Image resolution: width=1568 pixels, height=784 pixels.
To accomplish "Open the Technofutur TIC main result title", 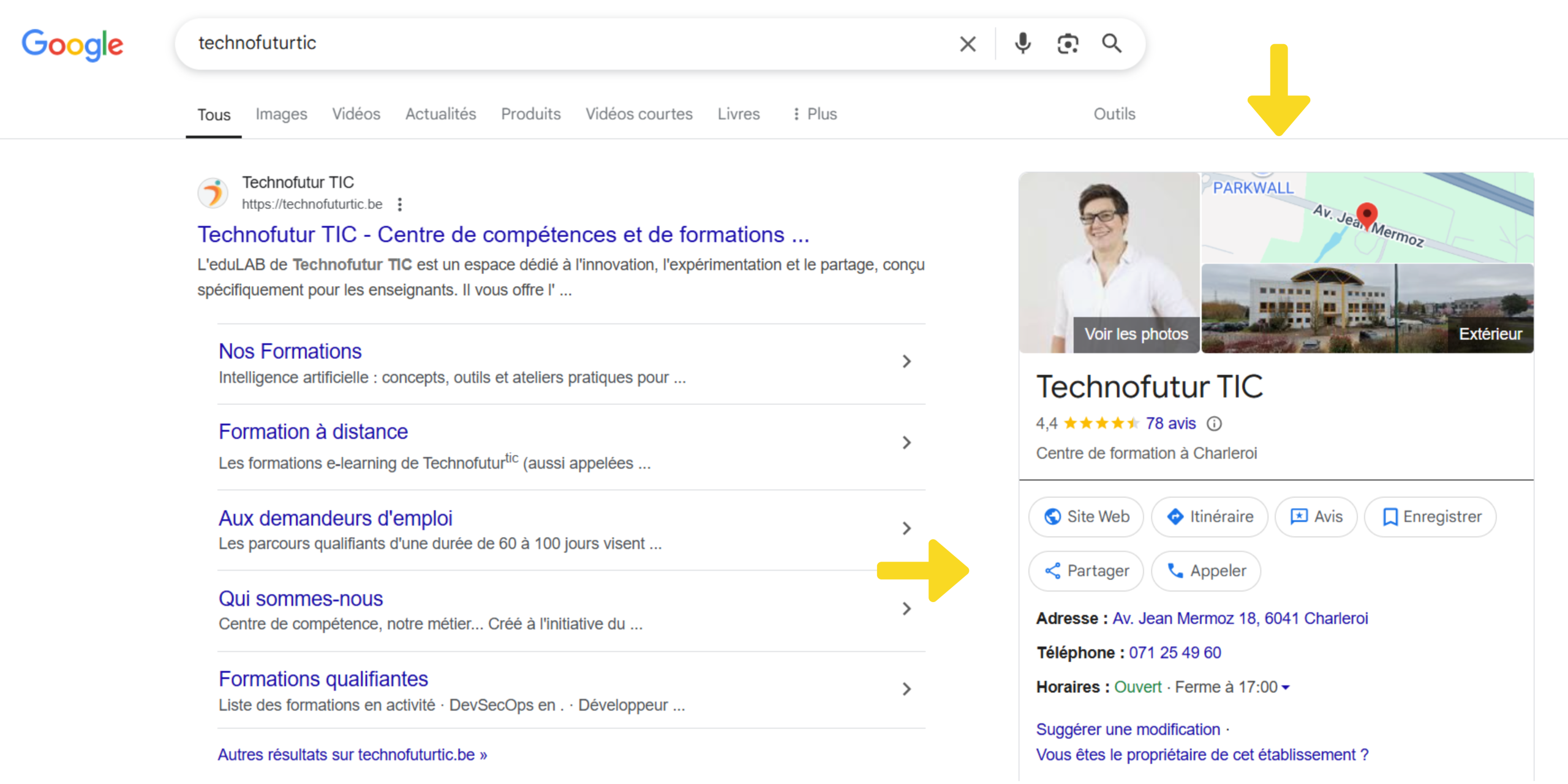I will click(503, 235).
